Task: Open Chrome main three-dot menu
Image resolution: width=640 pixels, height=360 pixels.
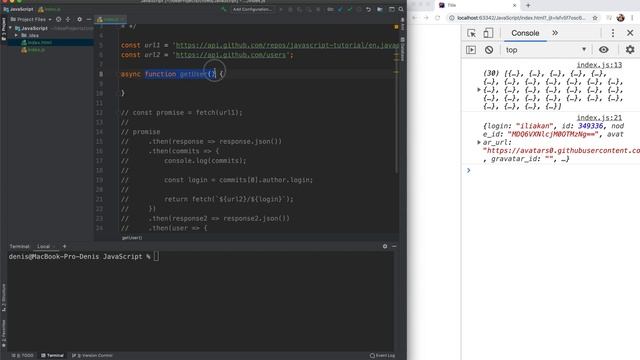Action: pos(632,18)
